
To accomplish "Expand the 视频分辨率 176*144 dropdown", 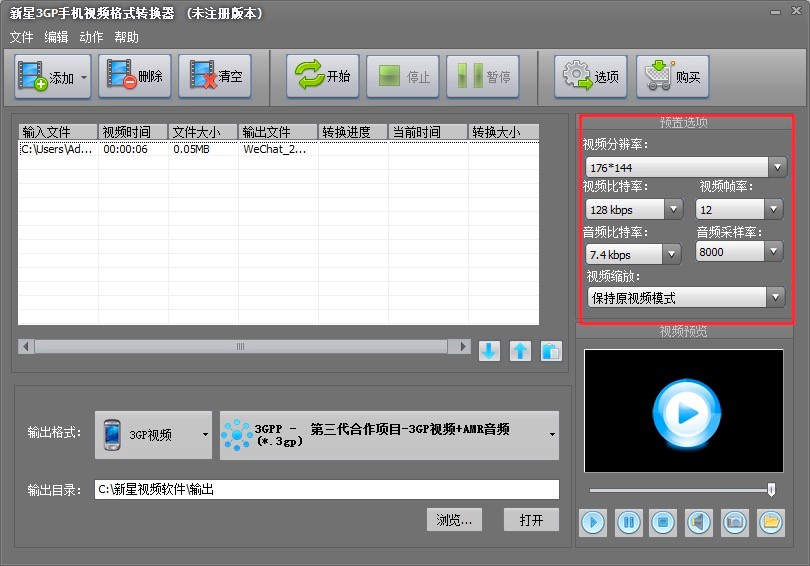I will coord(685,166).
